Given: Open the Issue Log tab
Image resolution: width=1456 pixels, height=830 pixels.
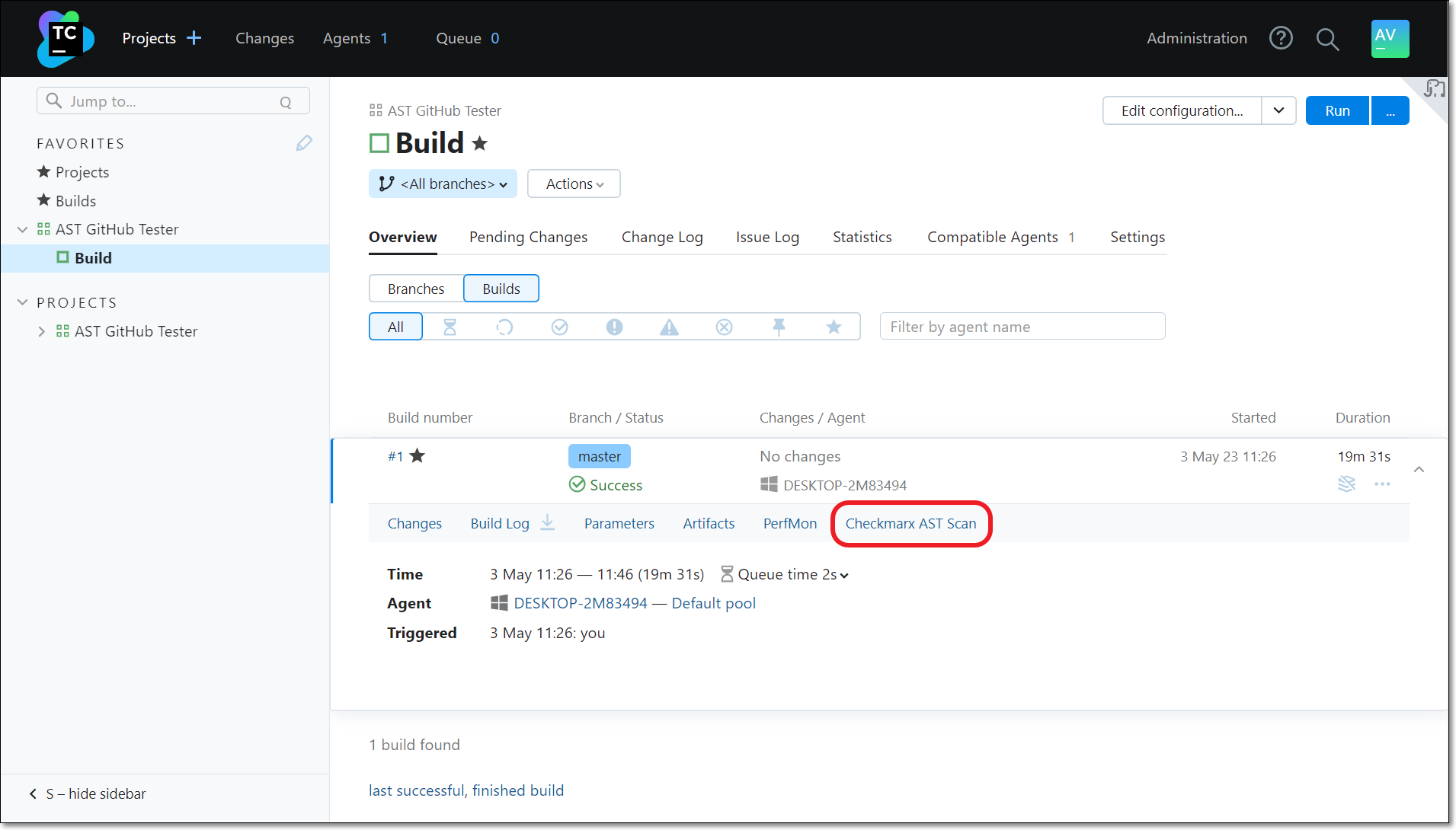Looking at the screenshot, I should pos(767,237).
